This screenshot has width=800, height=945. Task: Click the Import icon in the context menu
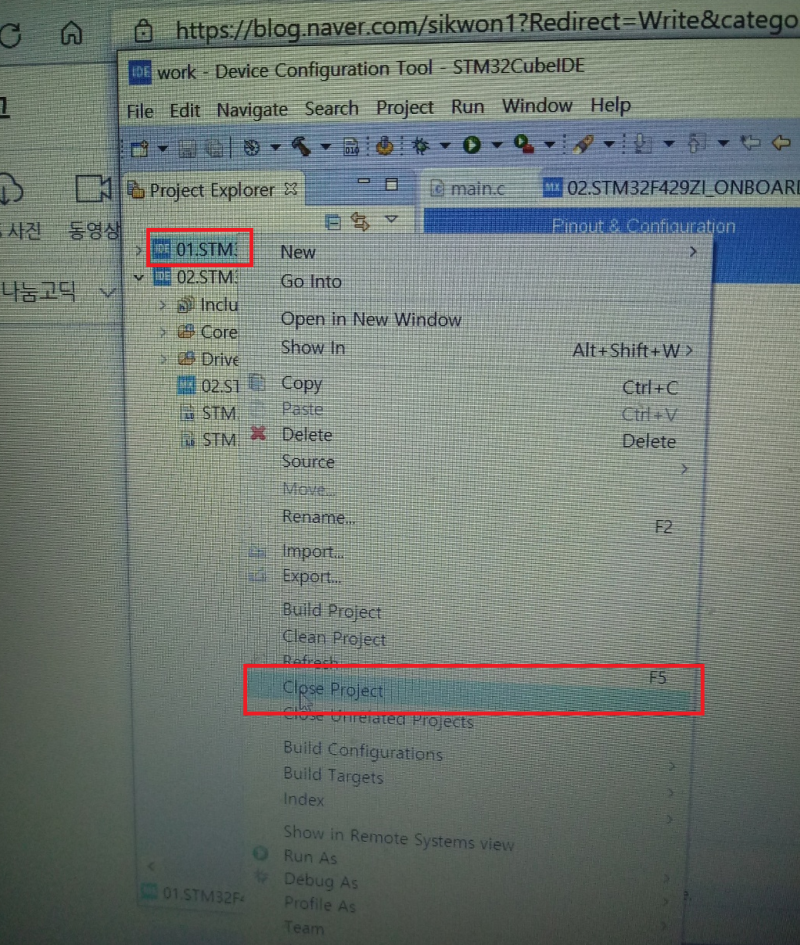coord(258,551)
